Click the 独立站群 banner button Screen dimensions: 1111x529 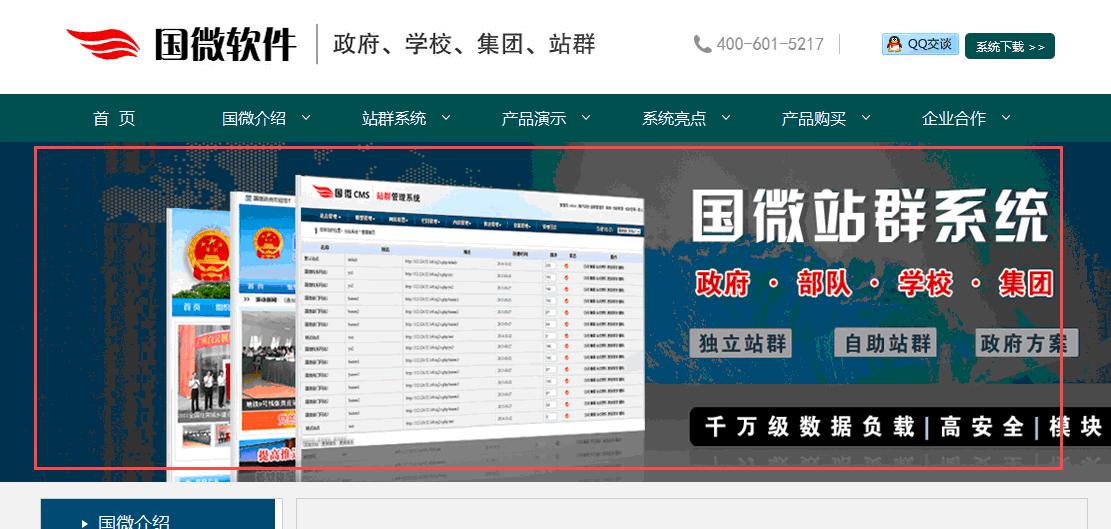(741, 344)
